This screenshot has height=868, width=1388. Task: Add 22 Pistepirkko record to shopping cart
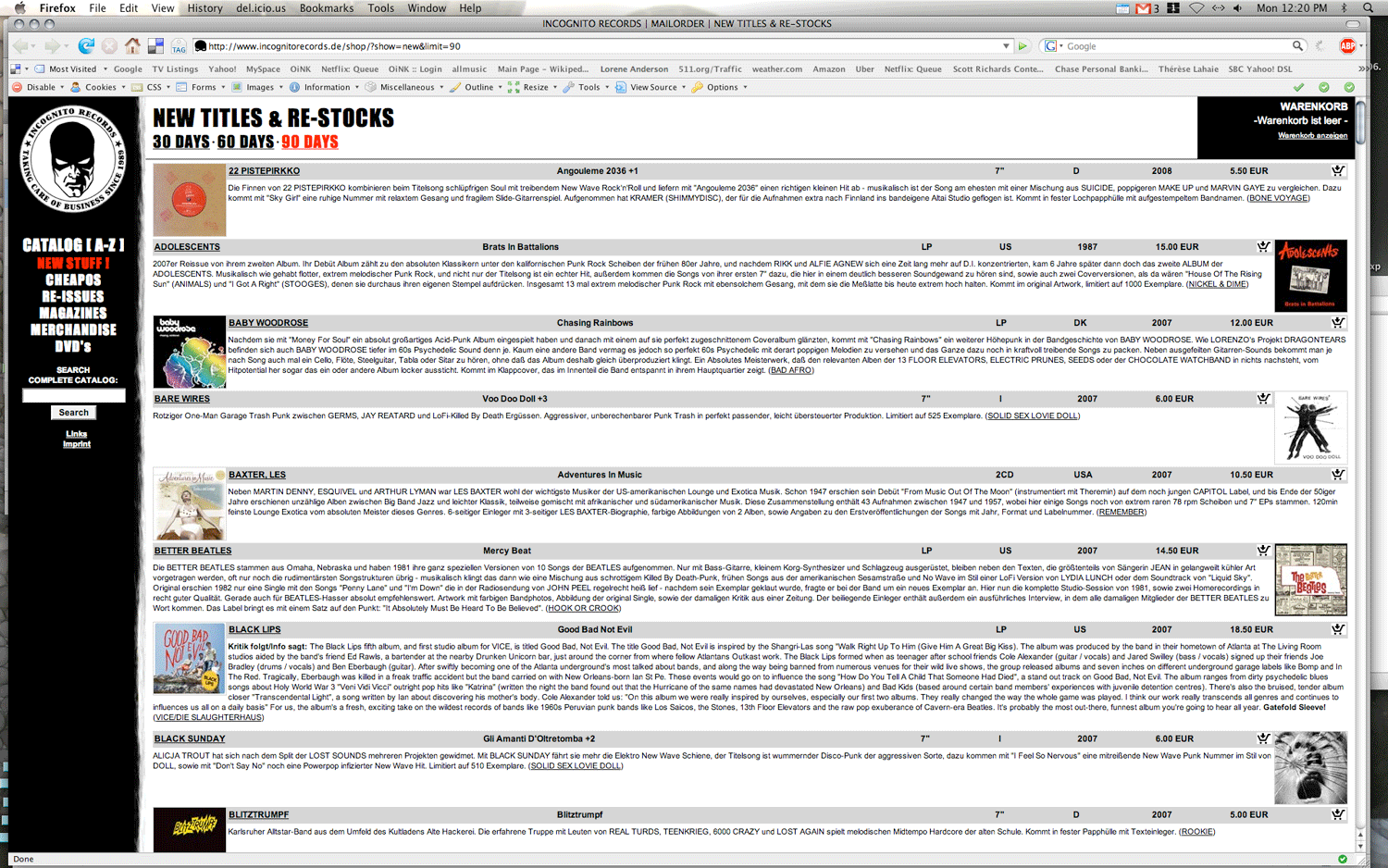pyautogui.click(x=1338, y=170)
